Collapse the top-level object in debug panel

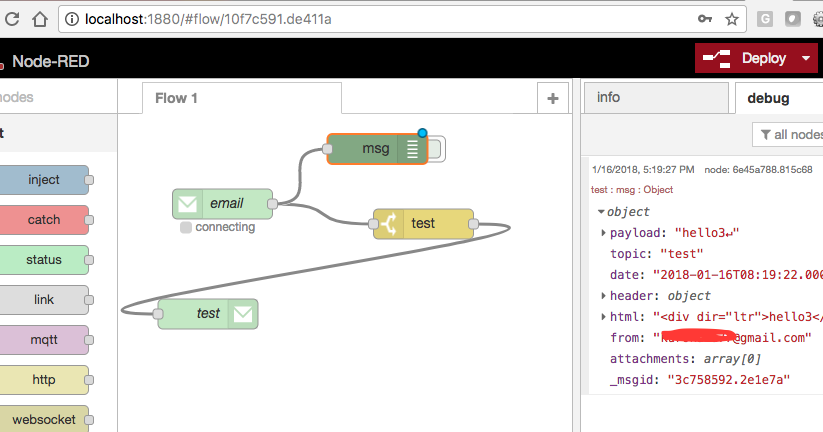click(600, 212)
